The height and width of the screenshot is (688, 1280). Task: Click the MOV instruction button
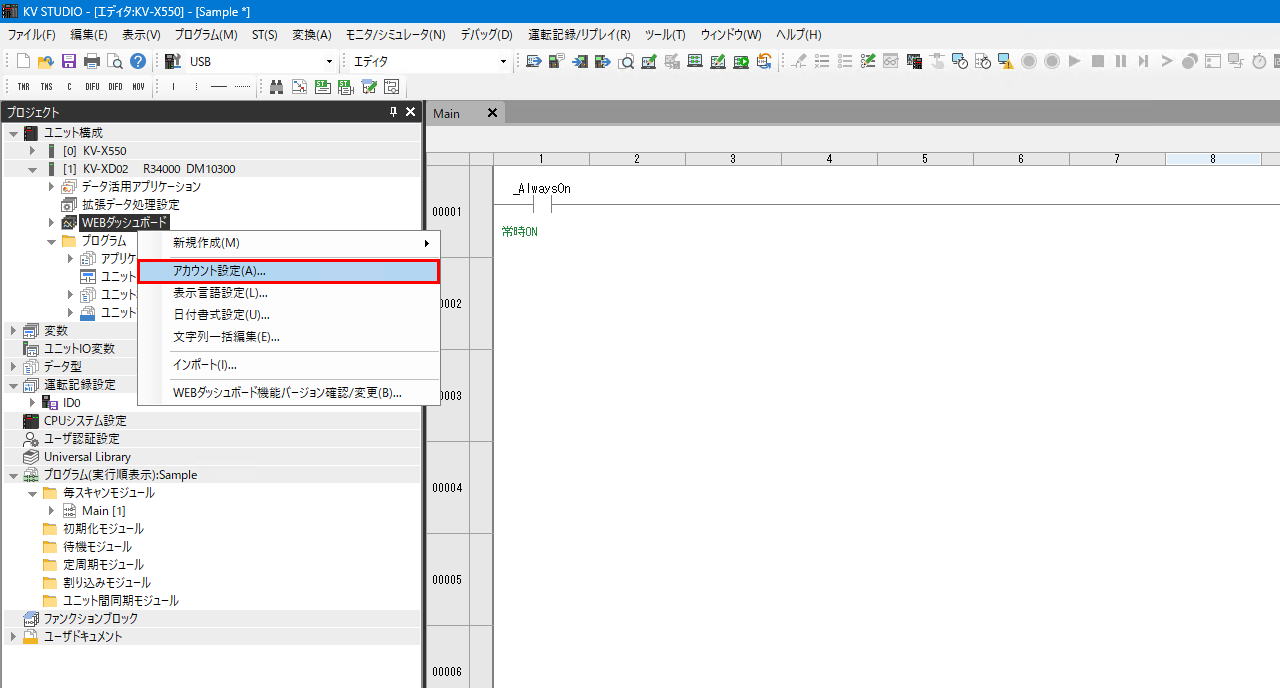click(138, 87)
